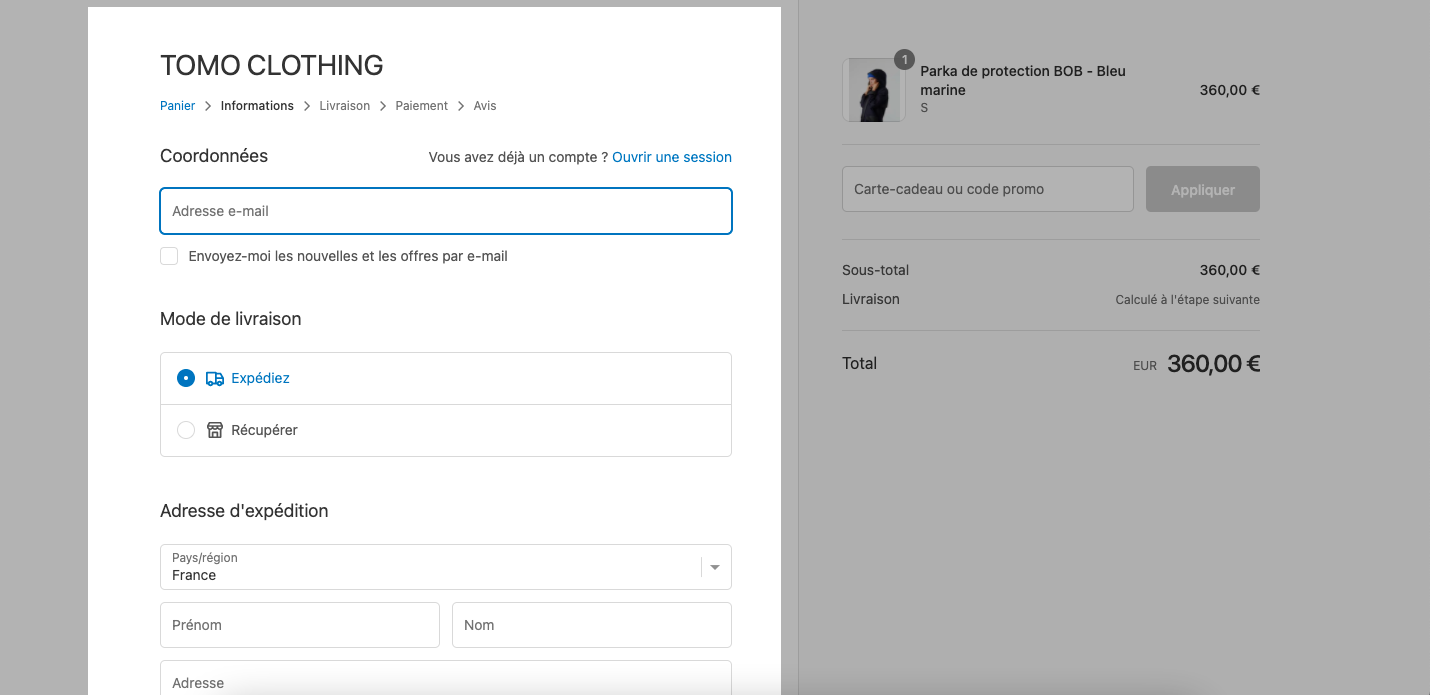1430x695 pixels.
Task: Click the Prénom first name field
Action: point(300,625)
